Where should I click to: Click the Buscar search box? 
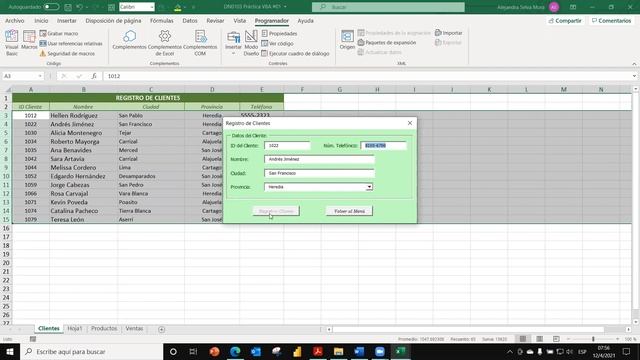(388, 7)
